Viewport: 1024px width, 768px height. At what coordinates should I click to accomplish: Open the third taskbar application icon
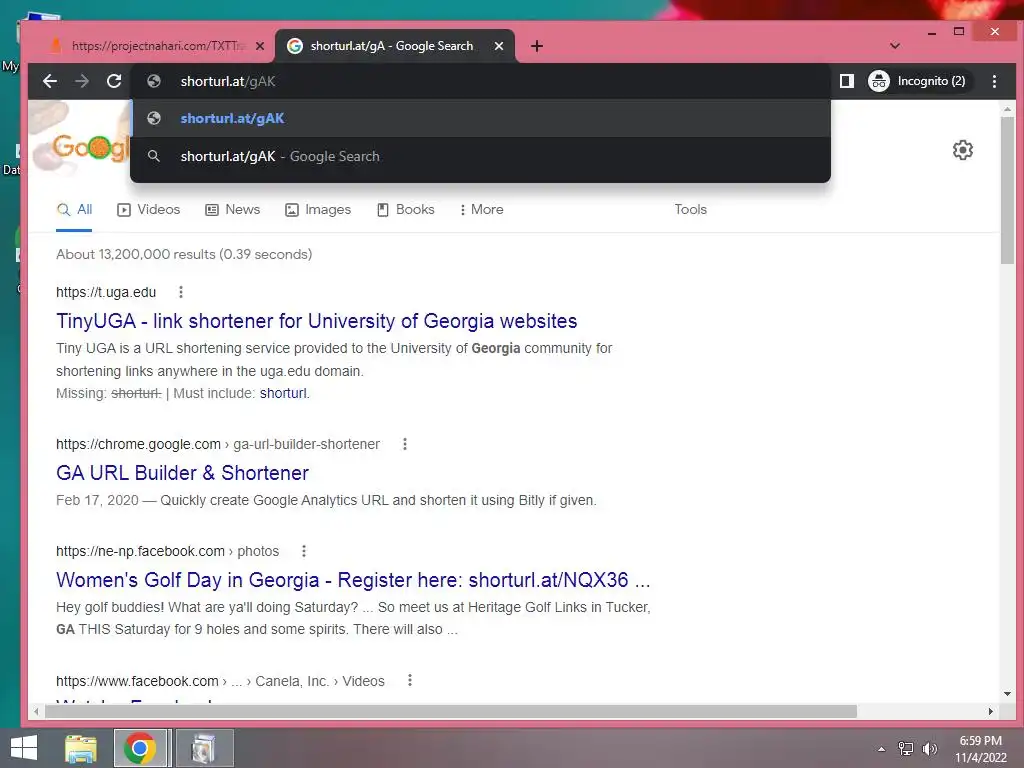point(203,748)
